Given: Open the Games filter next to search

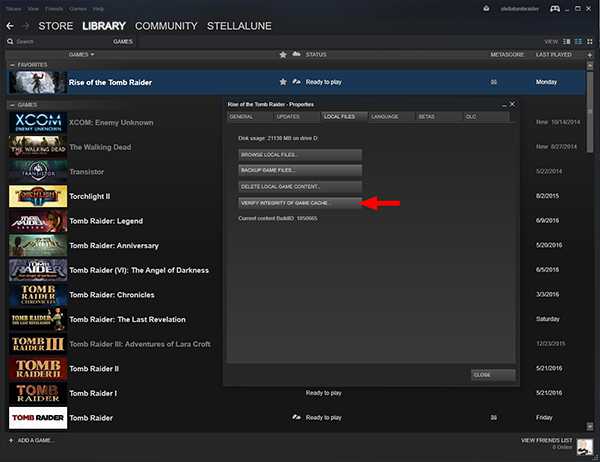Looking at the screenshot, I should 122,41.
